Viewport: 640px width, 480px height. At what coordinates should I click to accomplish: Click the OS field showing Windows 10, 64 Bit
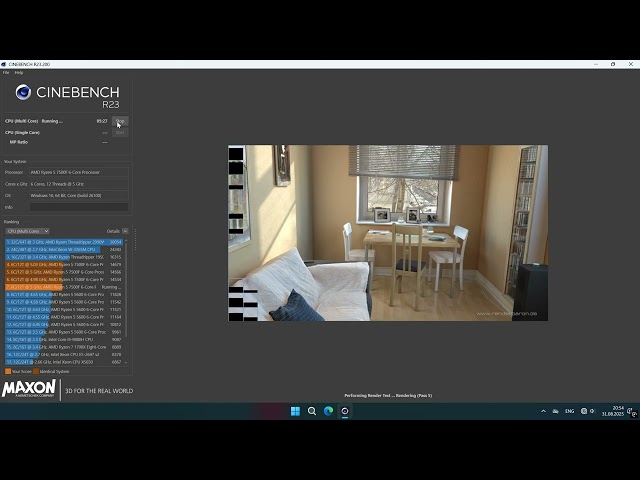(79, 196)
